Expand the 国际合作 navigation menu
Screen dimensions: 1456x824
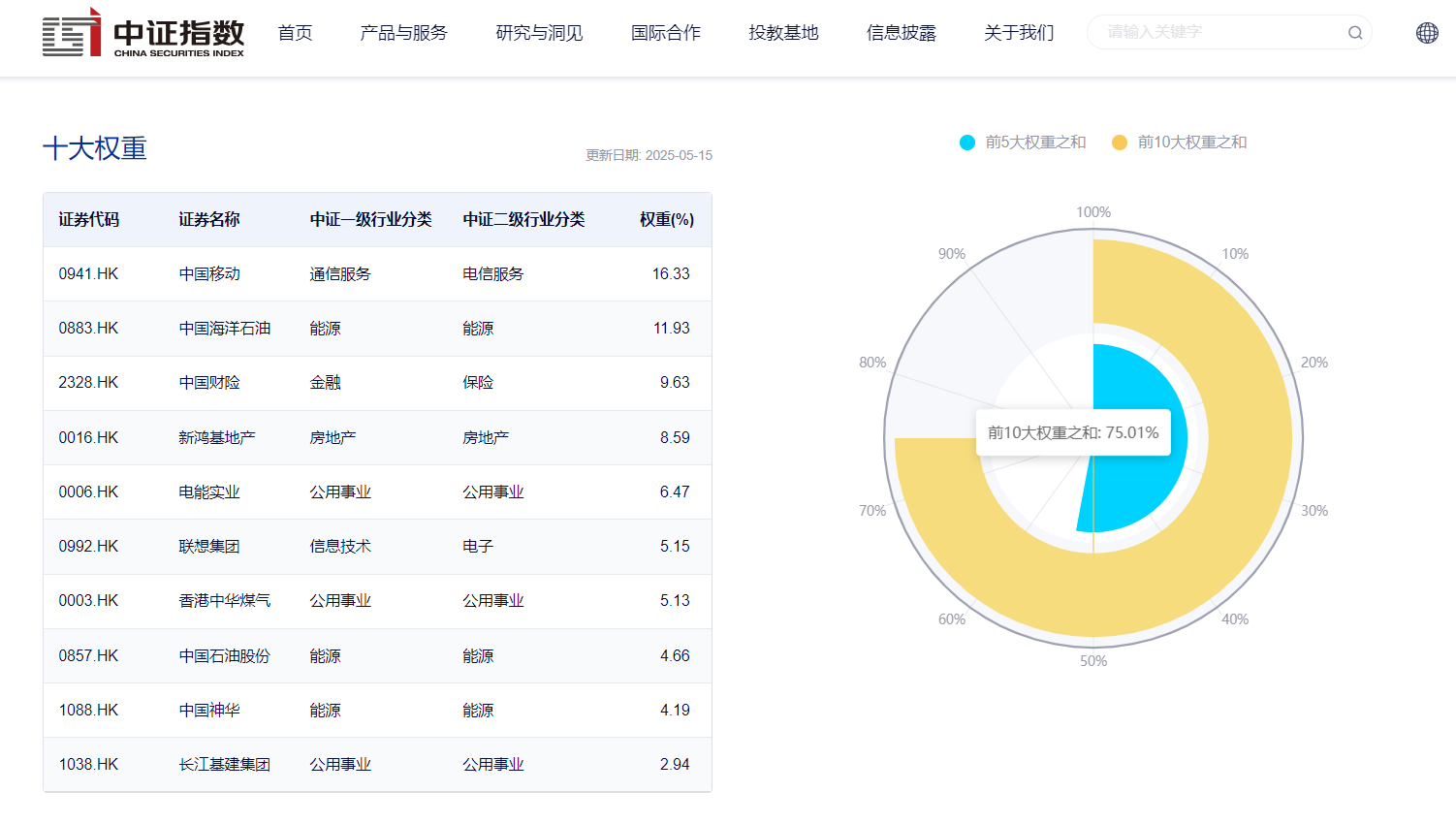pyautogui.click(x=665, y=32)
